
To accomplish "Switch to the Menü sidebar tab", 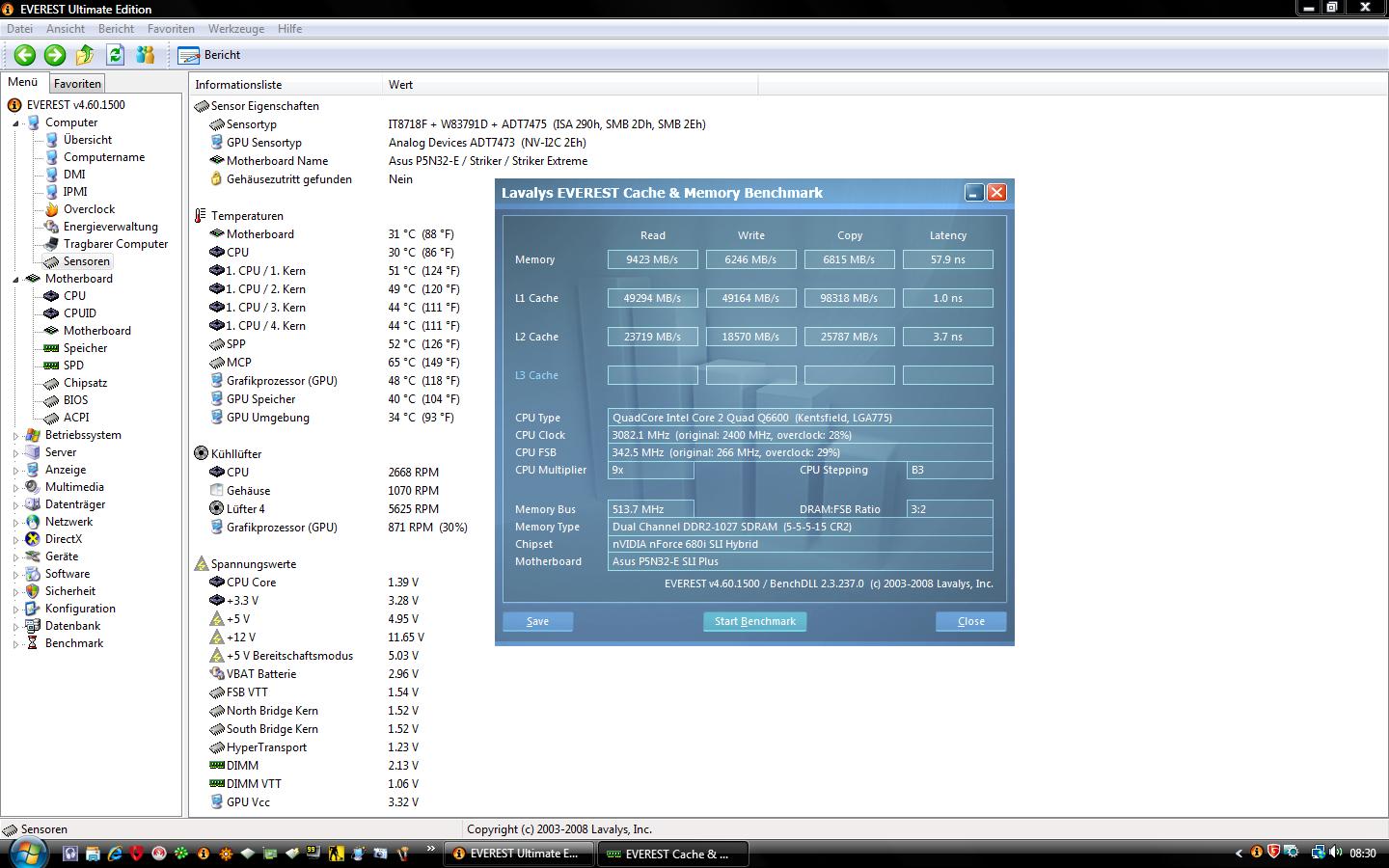I will (x=23, y=82).
